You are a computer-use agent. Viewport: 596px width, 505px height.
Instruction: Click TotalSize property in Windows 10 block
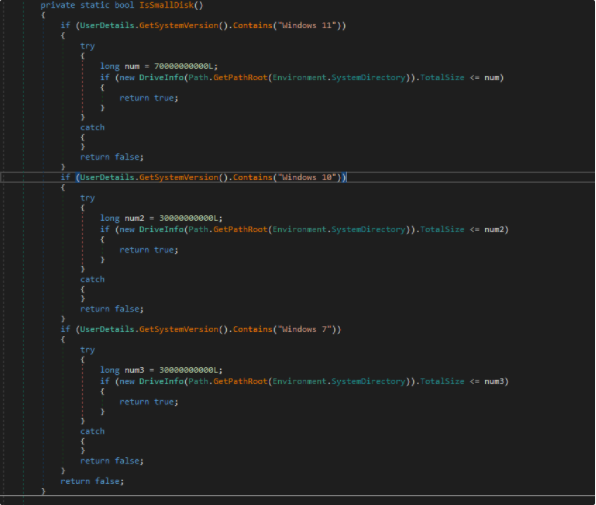442,230
